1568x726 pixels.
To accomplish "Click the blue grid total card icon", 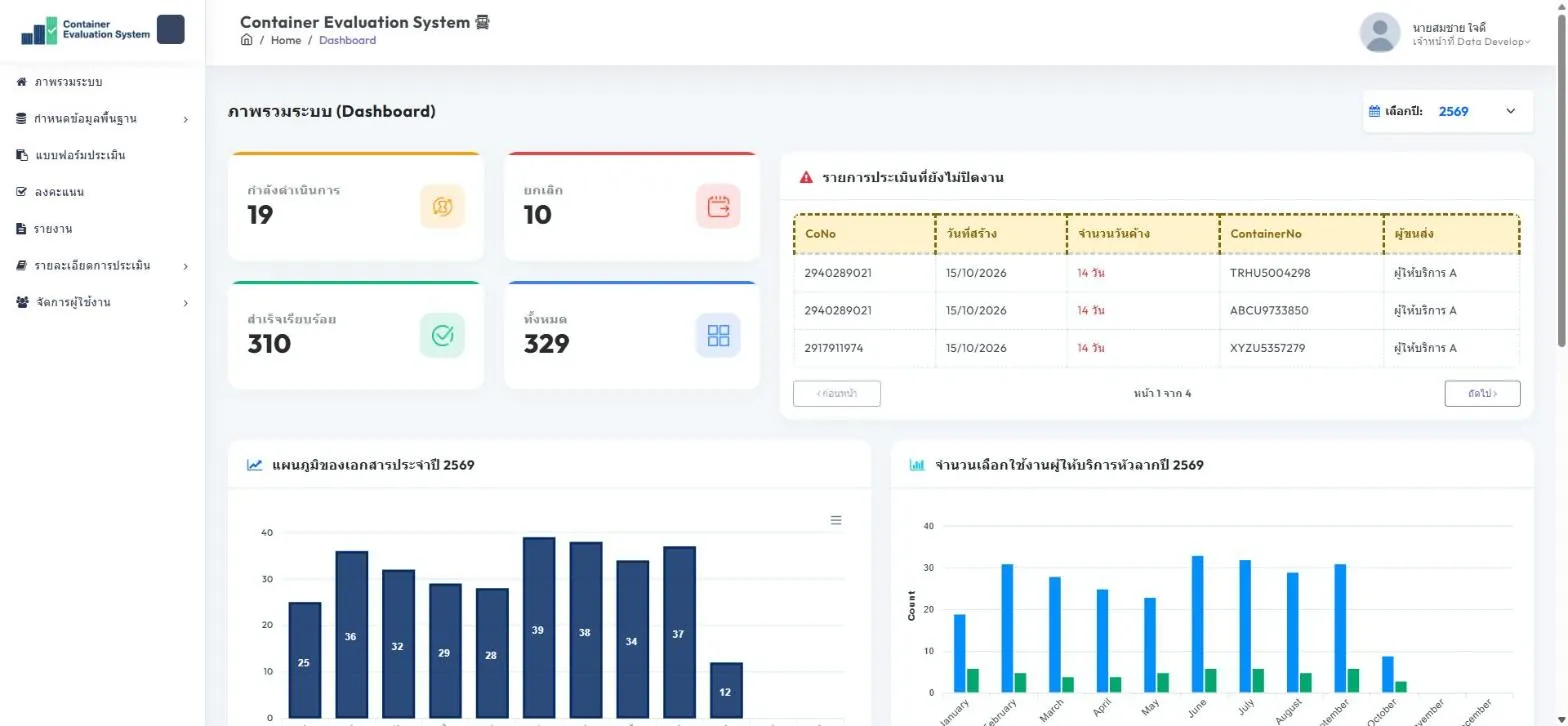I will 718,336.
